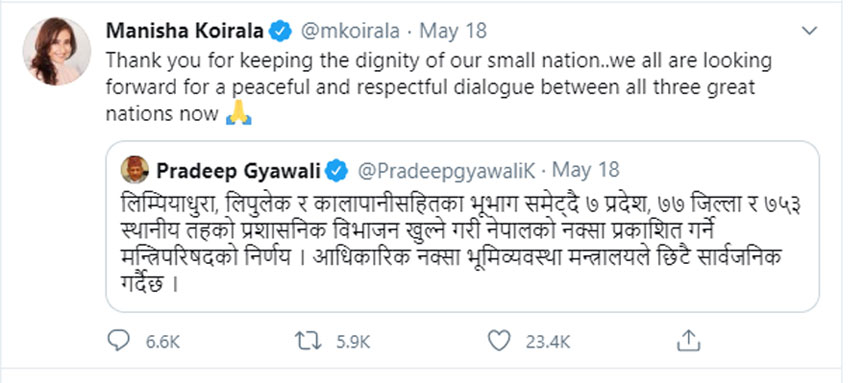Image resolution: width=865 pixels, height=383 pixels.
Task: Click Pradeep Gyawali's blue verified badge
Action: tap(337, 171)
